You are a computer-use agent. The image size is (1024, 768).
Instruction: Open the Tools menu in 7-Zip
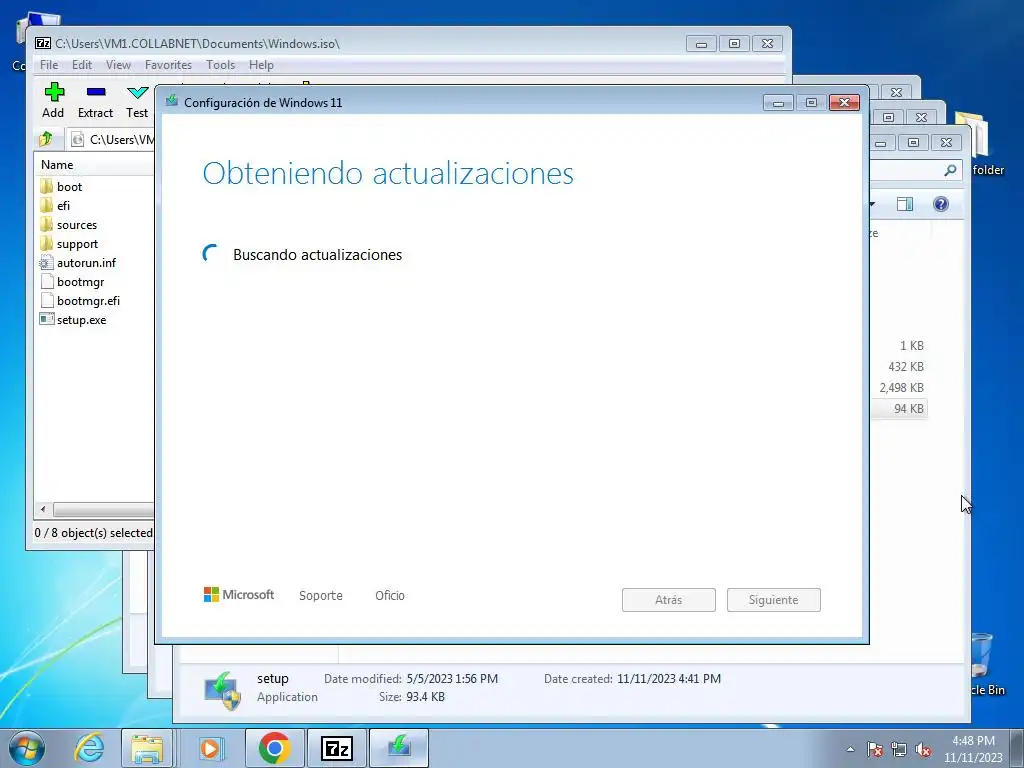(x=220, y=65)
